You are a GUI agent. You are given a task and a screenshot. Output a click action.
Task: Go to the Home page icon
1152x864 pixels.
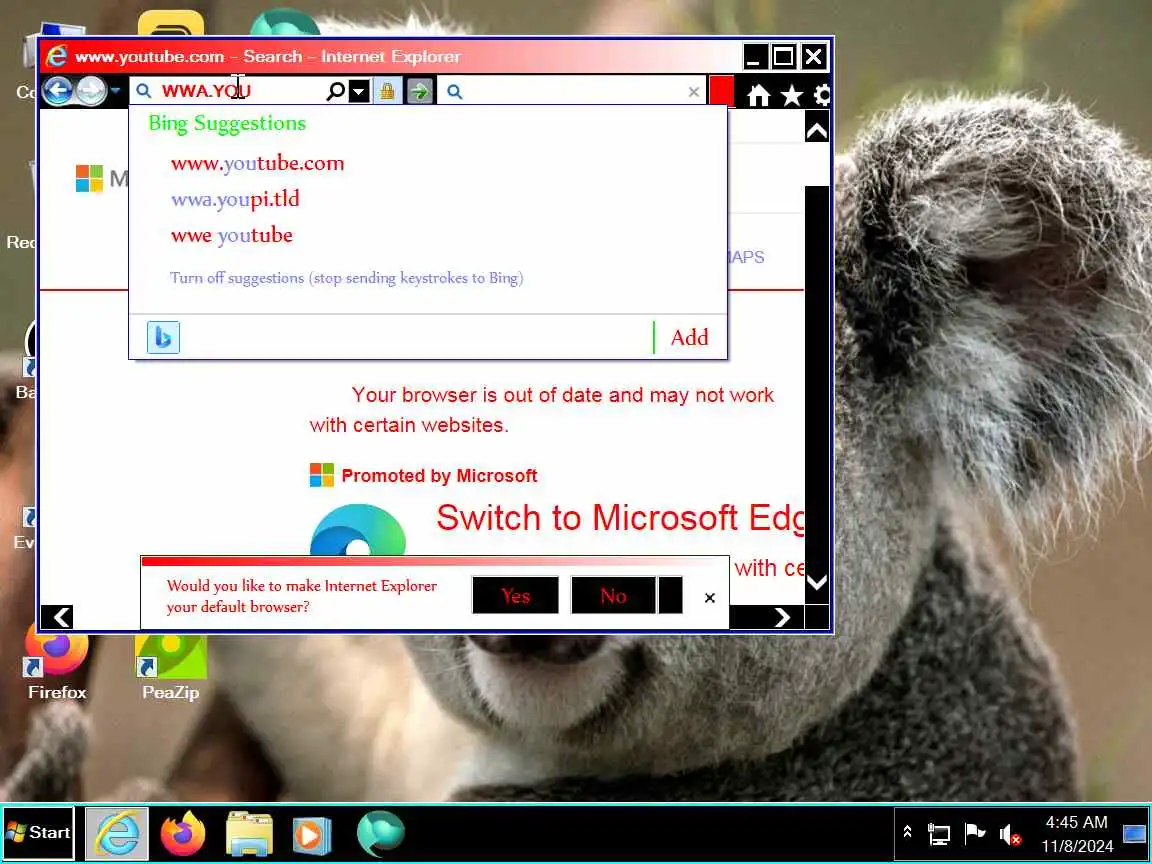pyautogui.click(x=759, y=95)
